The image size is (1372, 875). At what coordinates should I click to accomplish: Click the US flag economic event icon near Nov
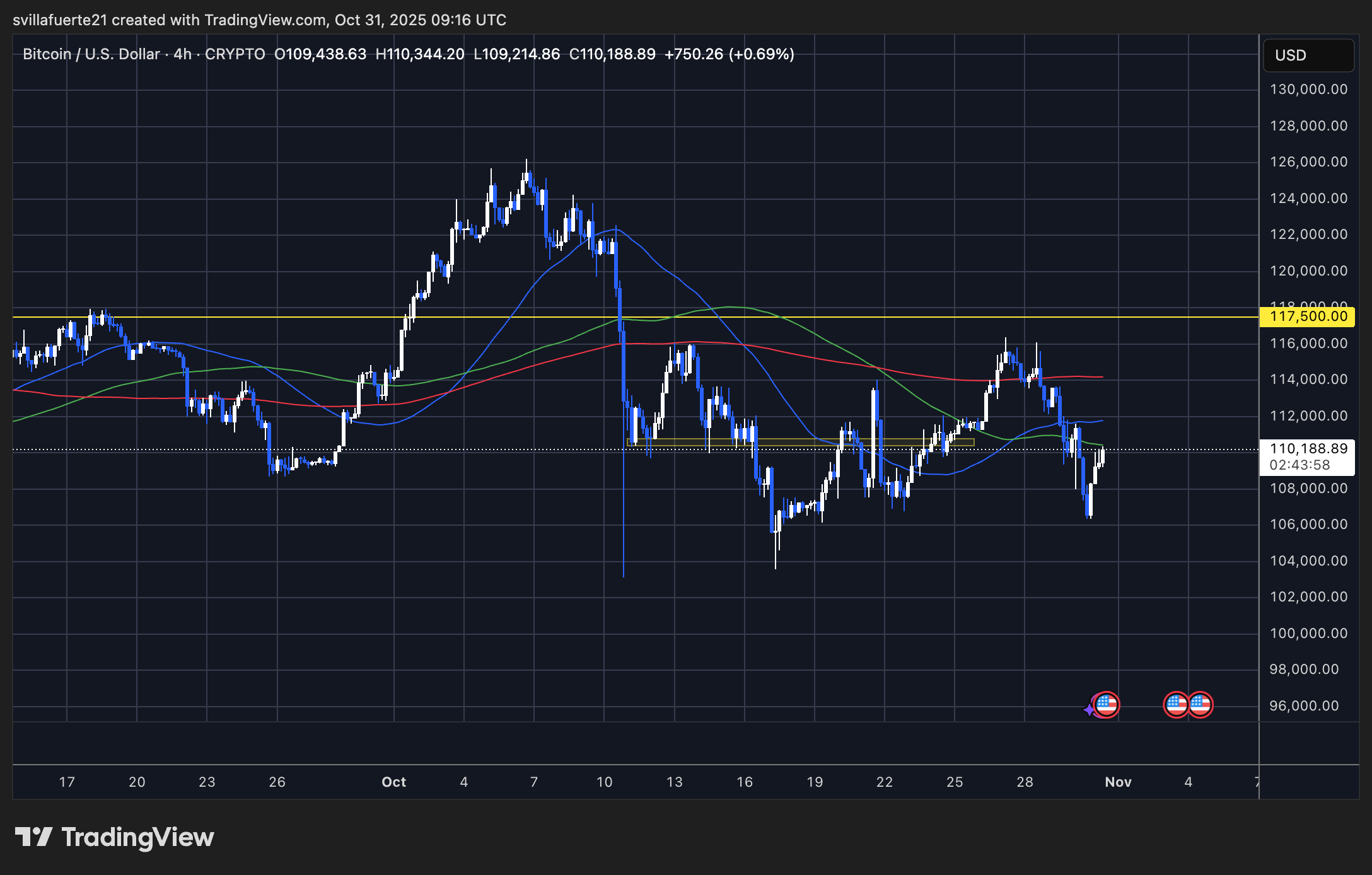(x=1108, y=706)
